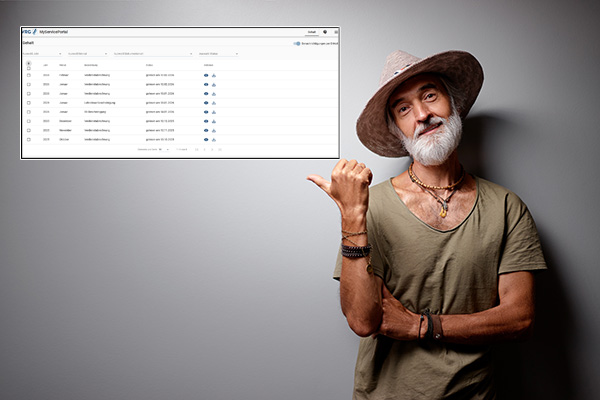Download the last row Oktober document
Image resolution: width=600 pixels, height=400 pixels.
tap(213, 139)
